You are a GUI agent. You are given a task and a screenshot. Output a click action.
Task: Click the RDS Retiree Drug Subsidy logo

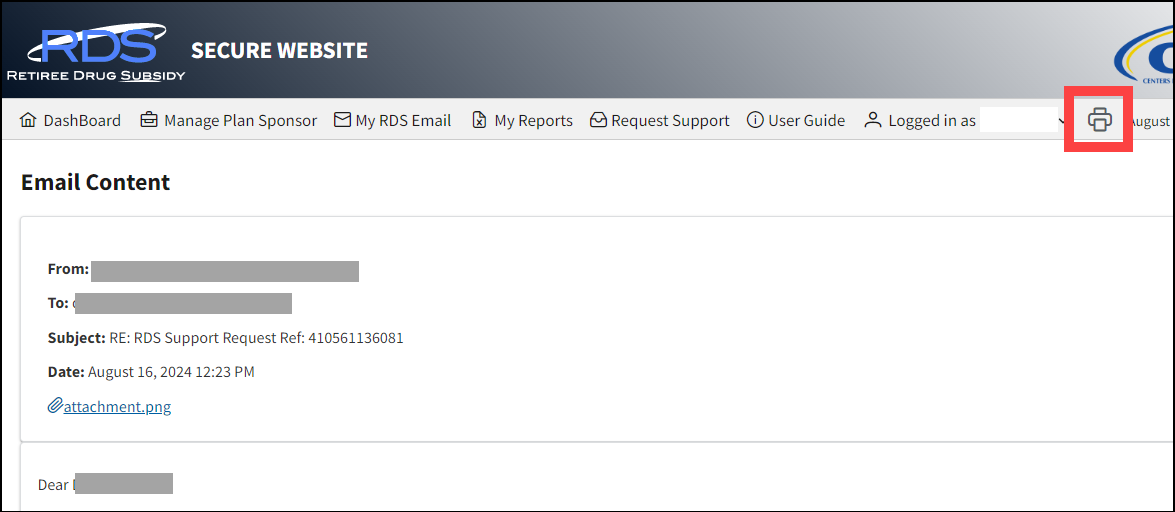tap(97, 52)
